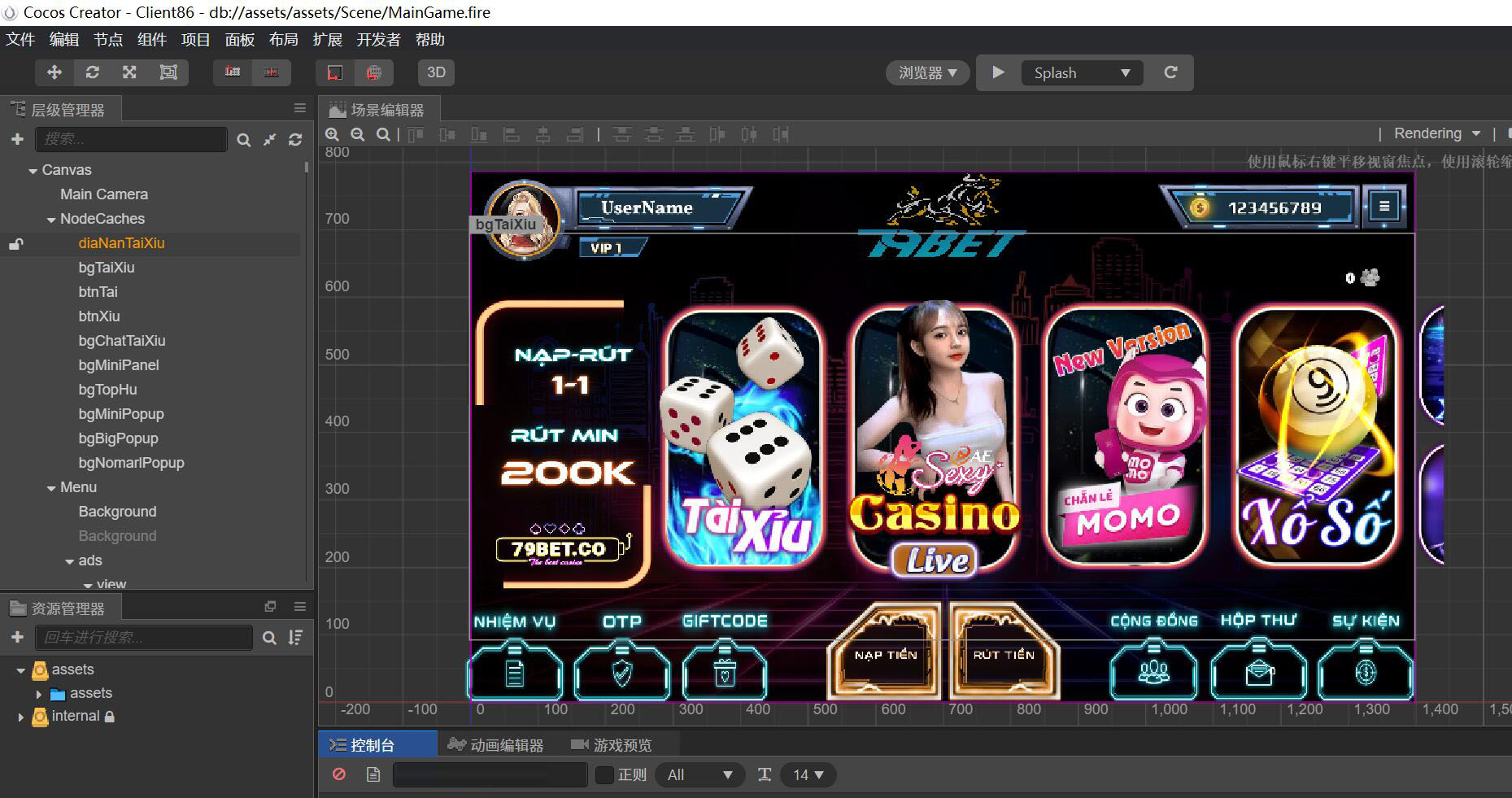
Task: Expand the internal assets folder
Action: point(21,717)
